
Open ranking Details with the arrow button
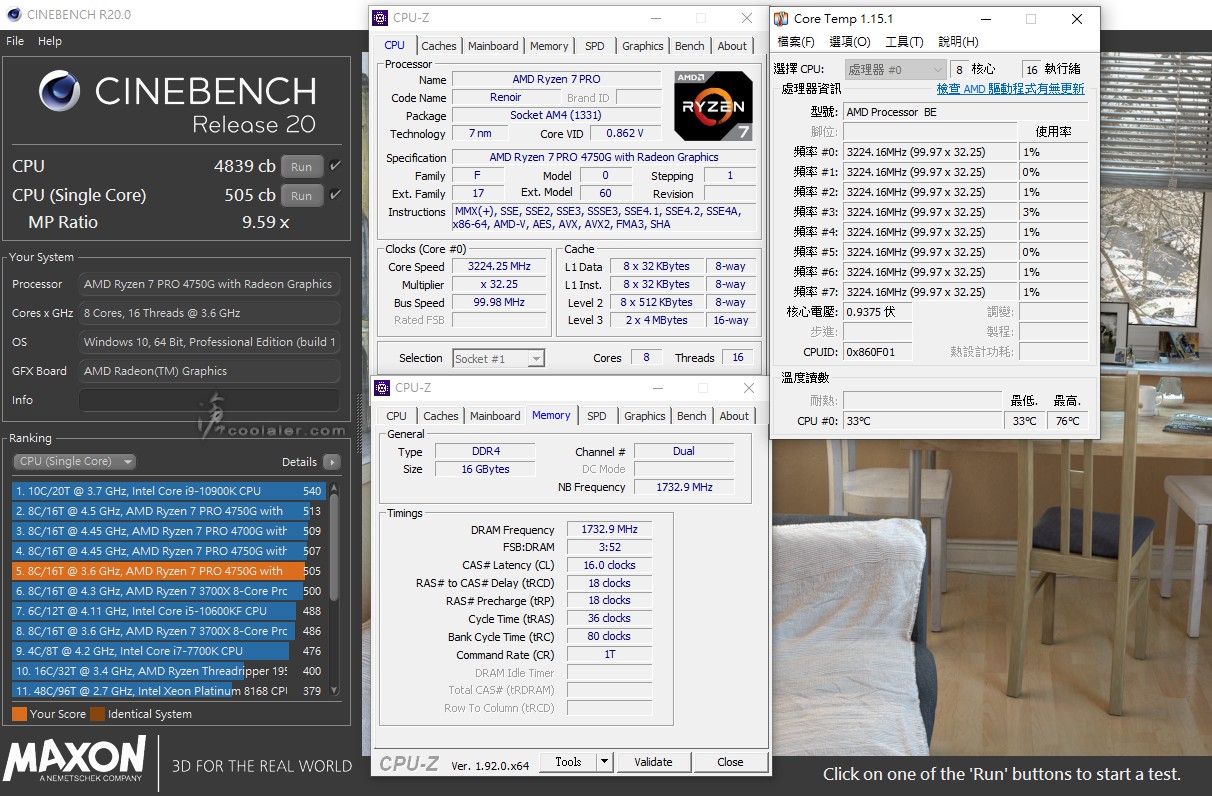[331, 462]
